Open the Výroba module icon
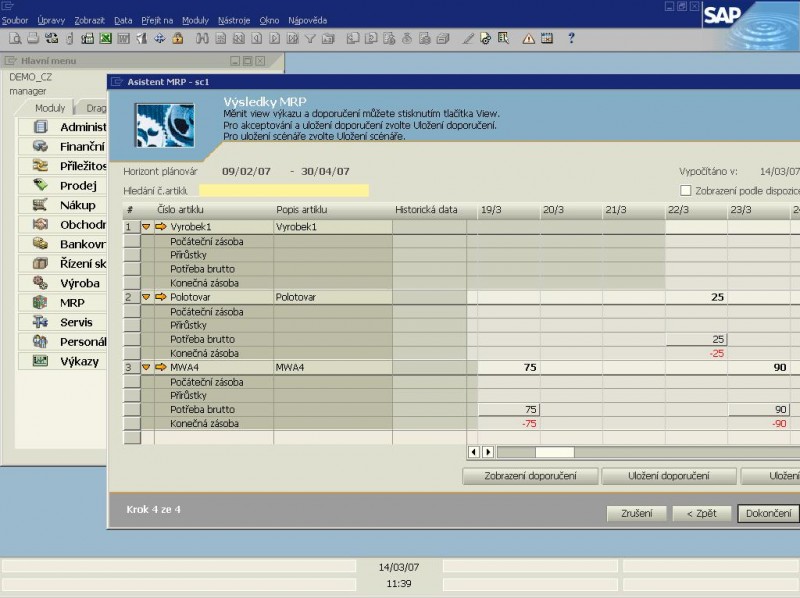The image size is (800, 598). coord(40,283)
